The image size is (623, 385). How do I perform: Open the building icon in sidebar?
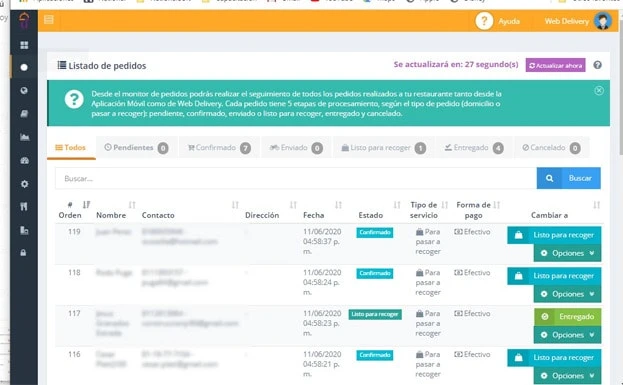24,230
